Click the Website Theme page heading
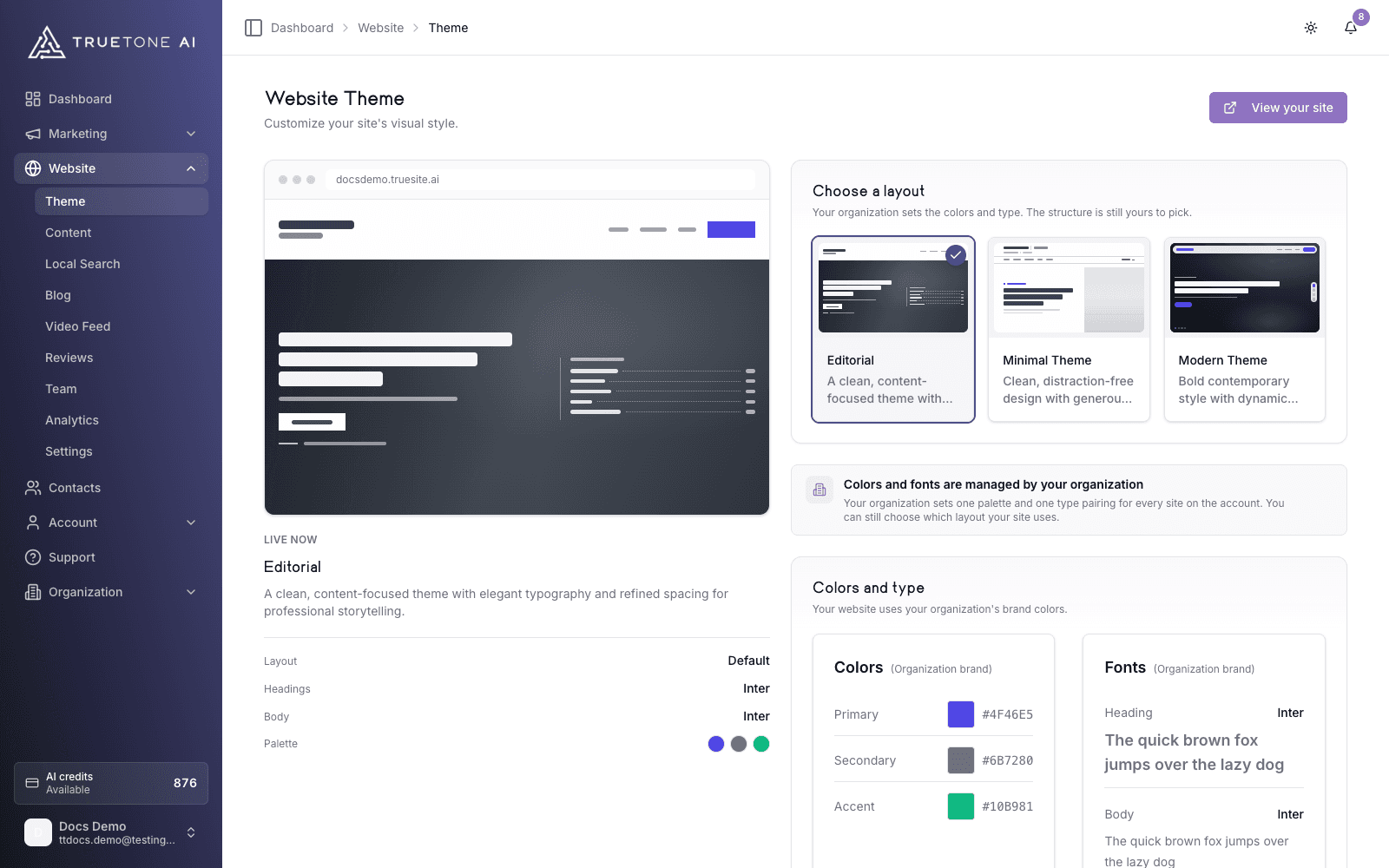 click(335, 98)
